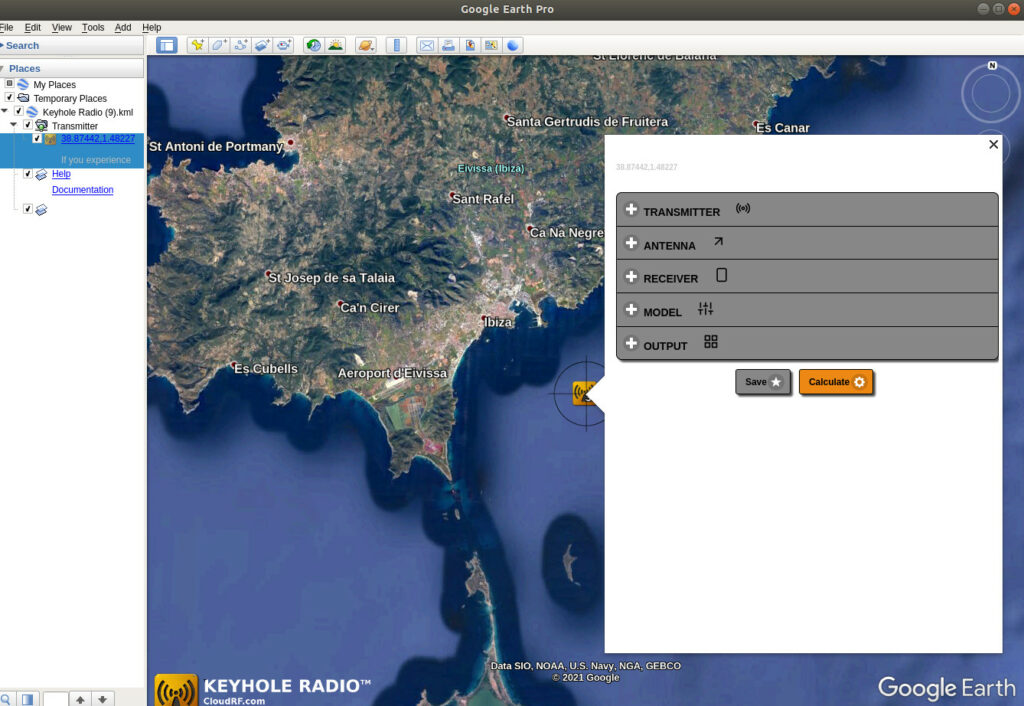Click the Santa Gertrudis de Fruitera label
This screenshot has width=1024, height=706.
point(587,121)
